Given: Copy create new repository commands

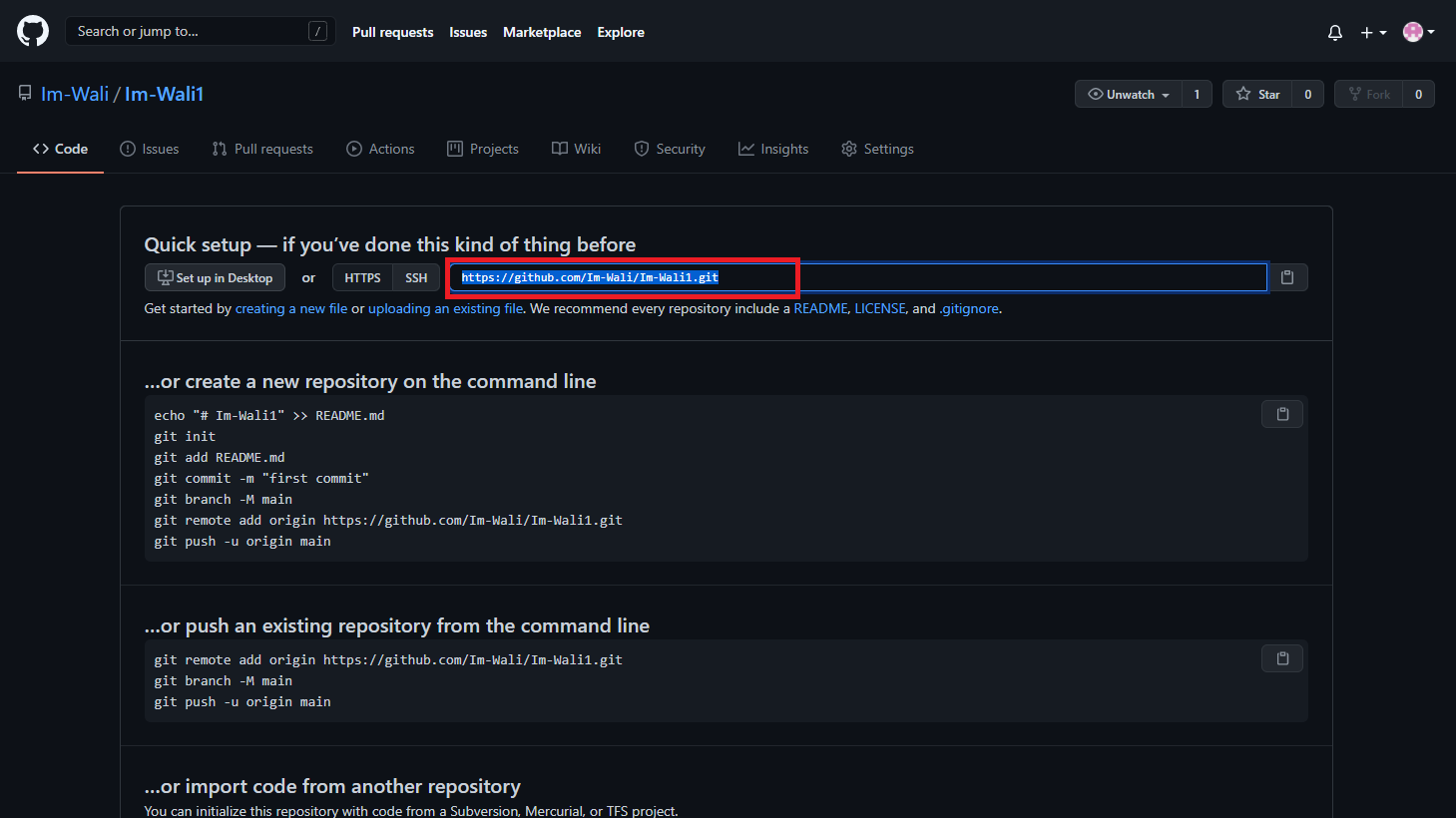Looking at the screenshot, I should [1282, 414].
